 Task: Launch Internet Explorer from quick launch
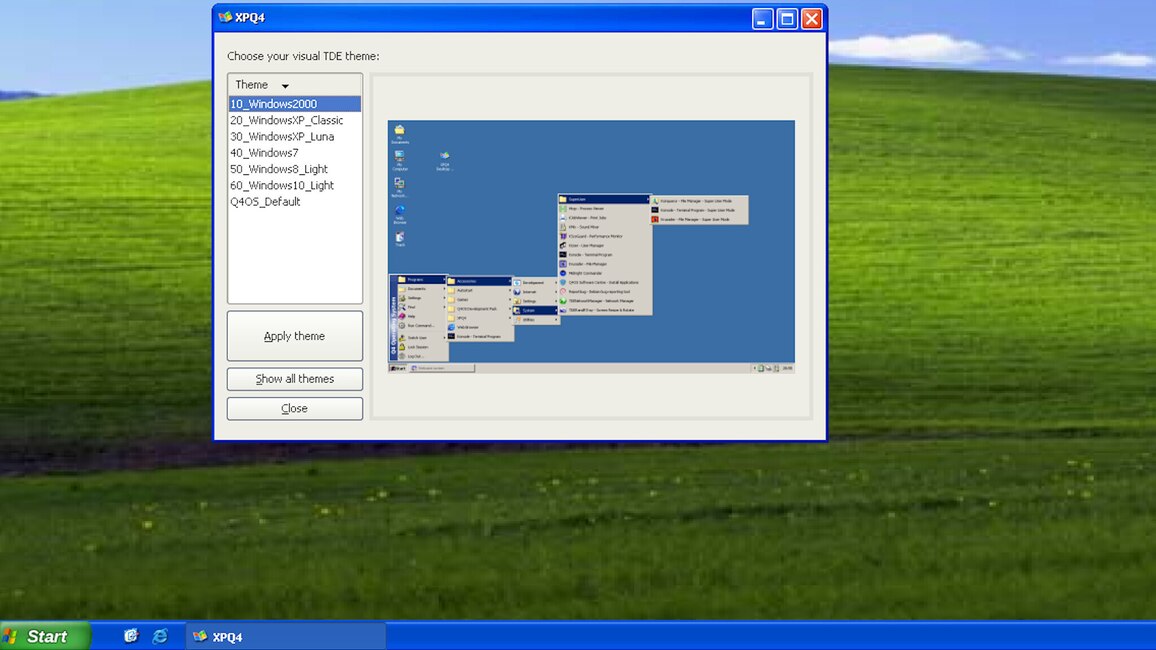159,636
